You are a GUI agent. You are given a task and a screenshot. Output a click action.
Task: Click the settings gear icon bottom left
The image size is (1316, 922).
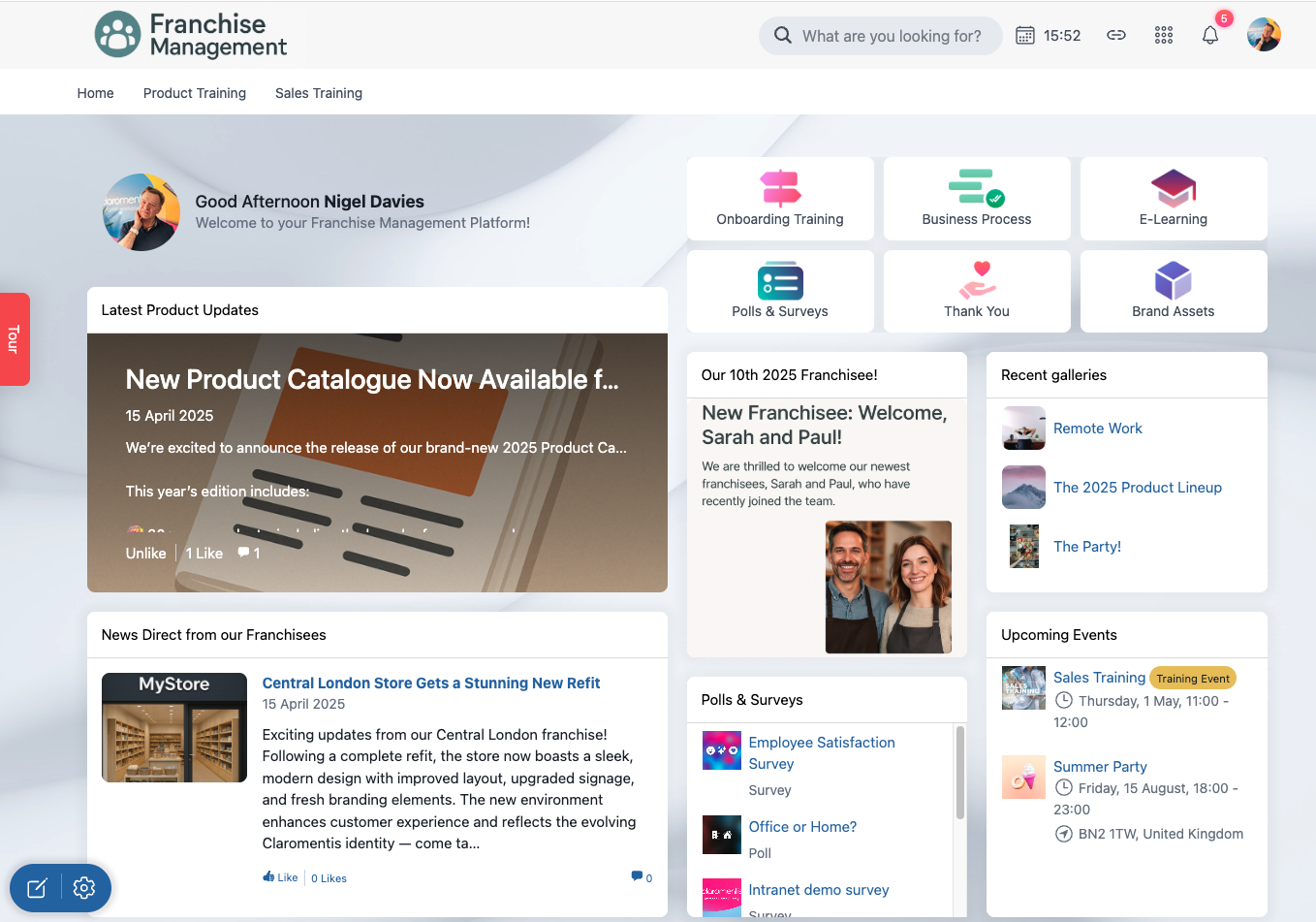click(x=84, y=888)
